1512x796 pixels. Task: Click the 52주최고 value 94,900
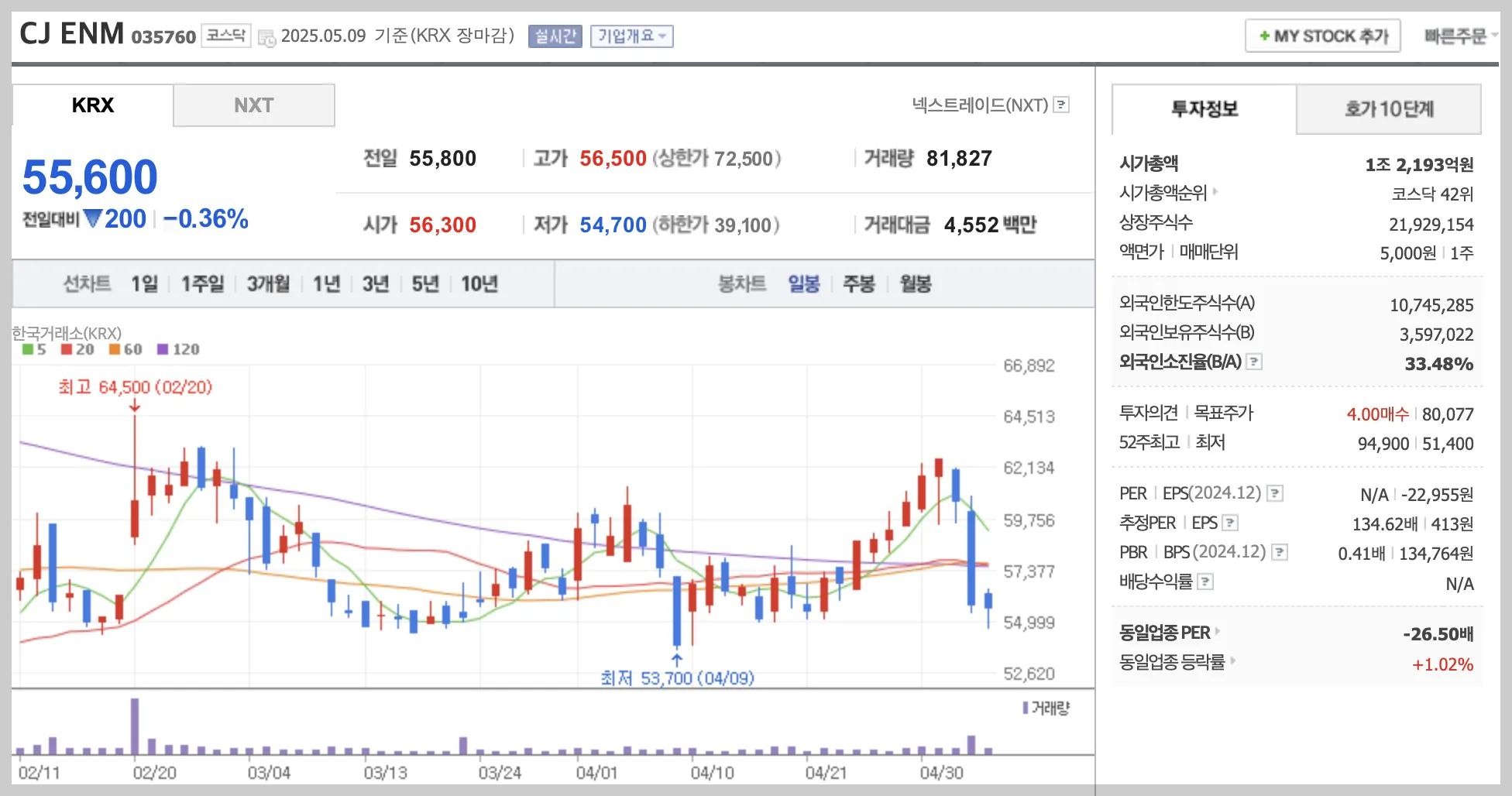1383,444
